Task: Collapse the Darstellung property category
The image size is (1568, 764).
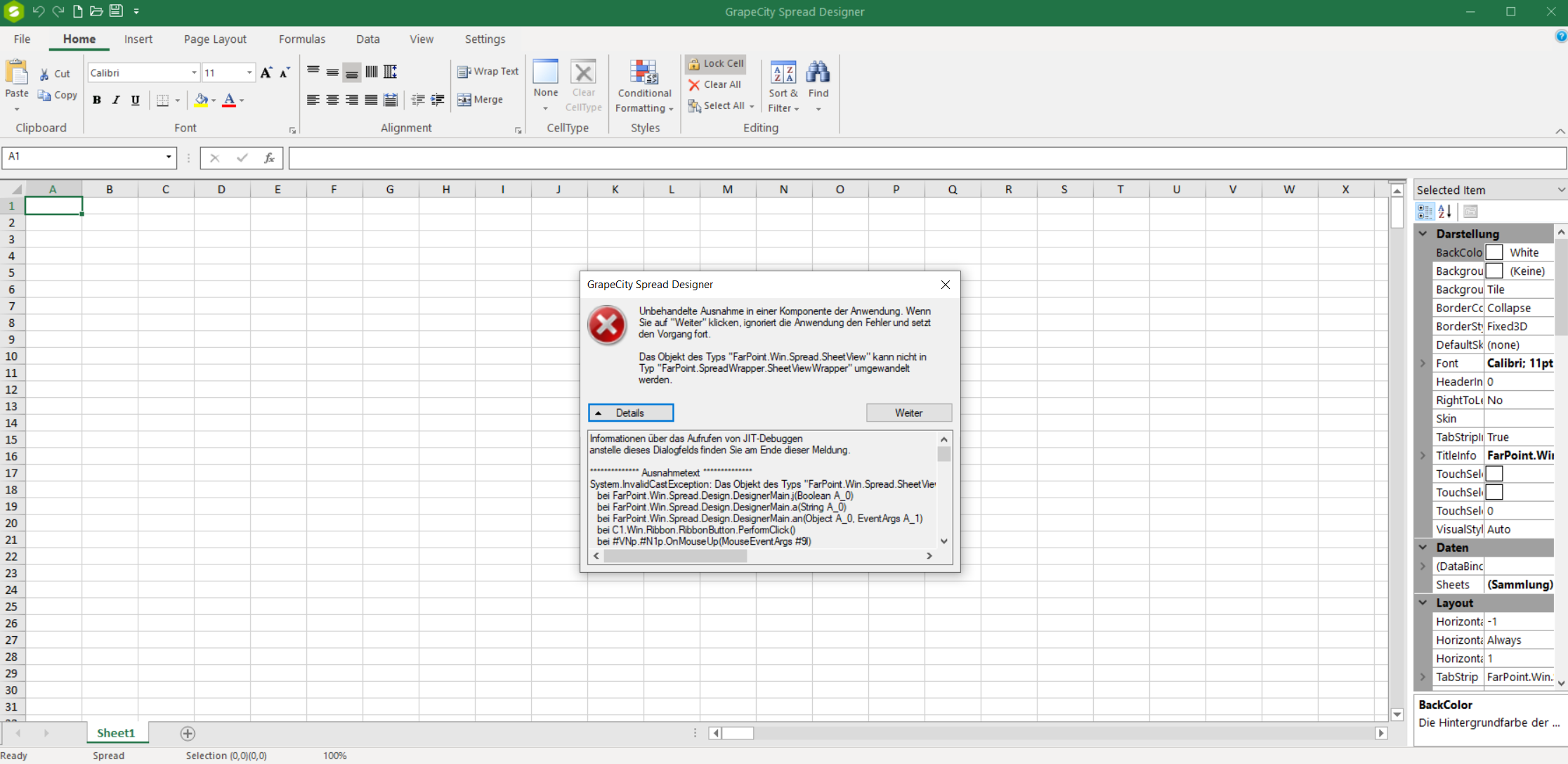Action: pos(1423,233)
